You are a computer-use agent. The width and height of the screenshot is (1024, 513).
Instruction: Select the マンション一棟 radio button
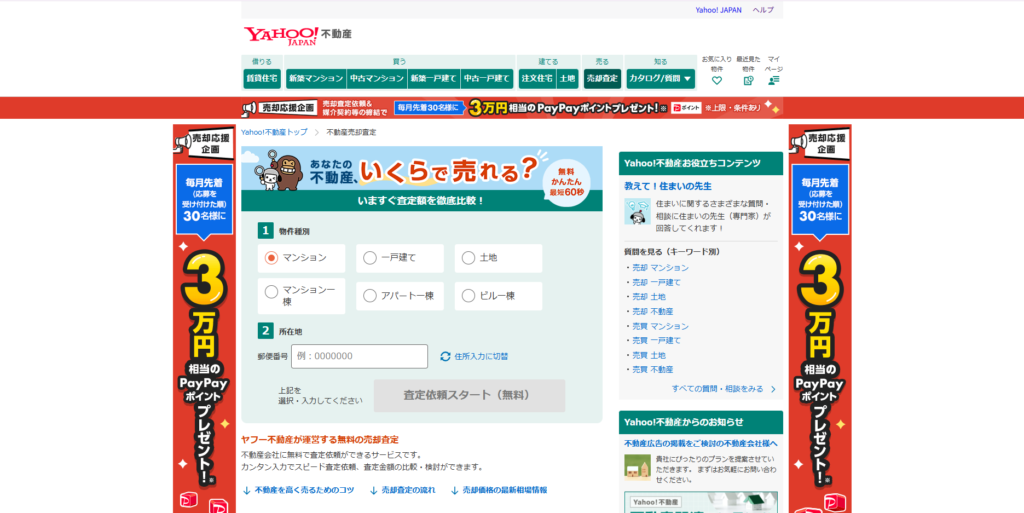point(271,292)
